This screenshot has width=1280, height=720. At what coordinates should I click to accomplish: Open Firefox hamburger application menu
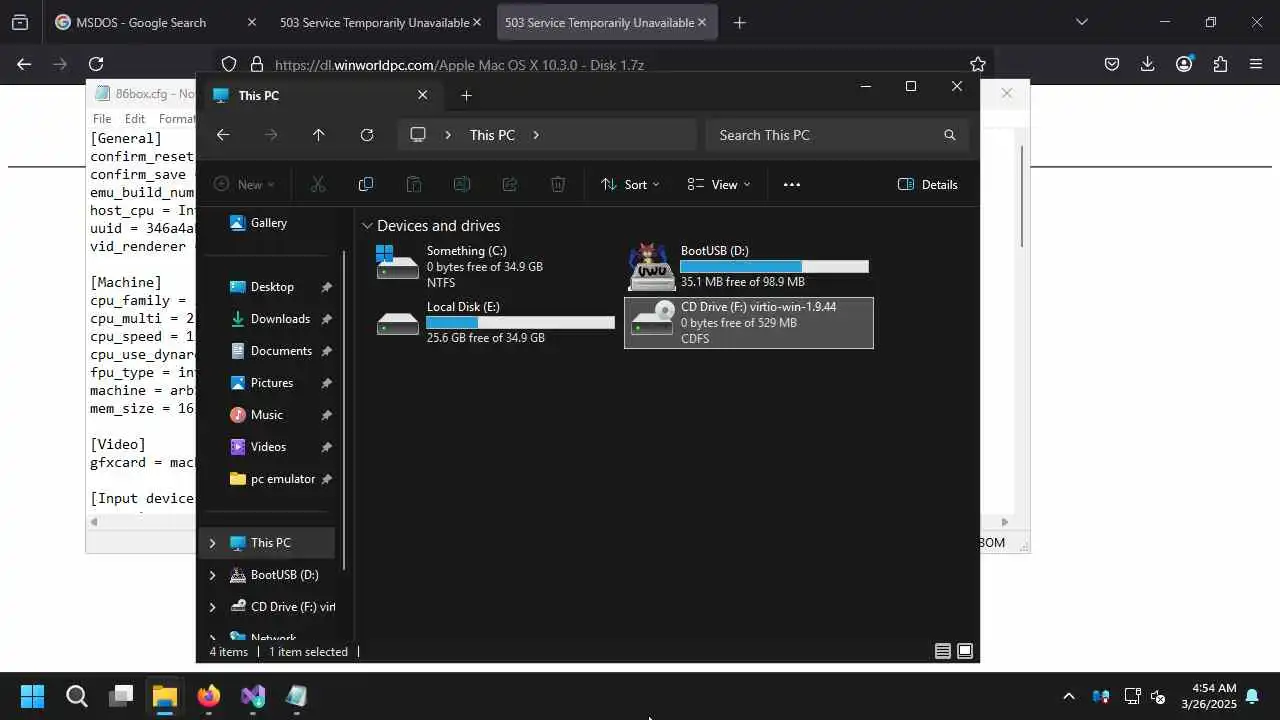click(1256, 64)
